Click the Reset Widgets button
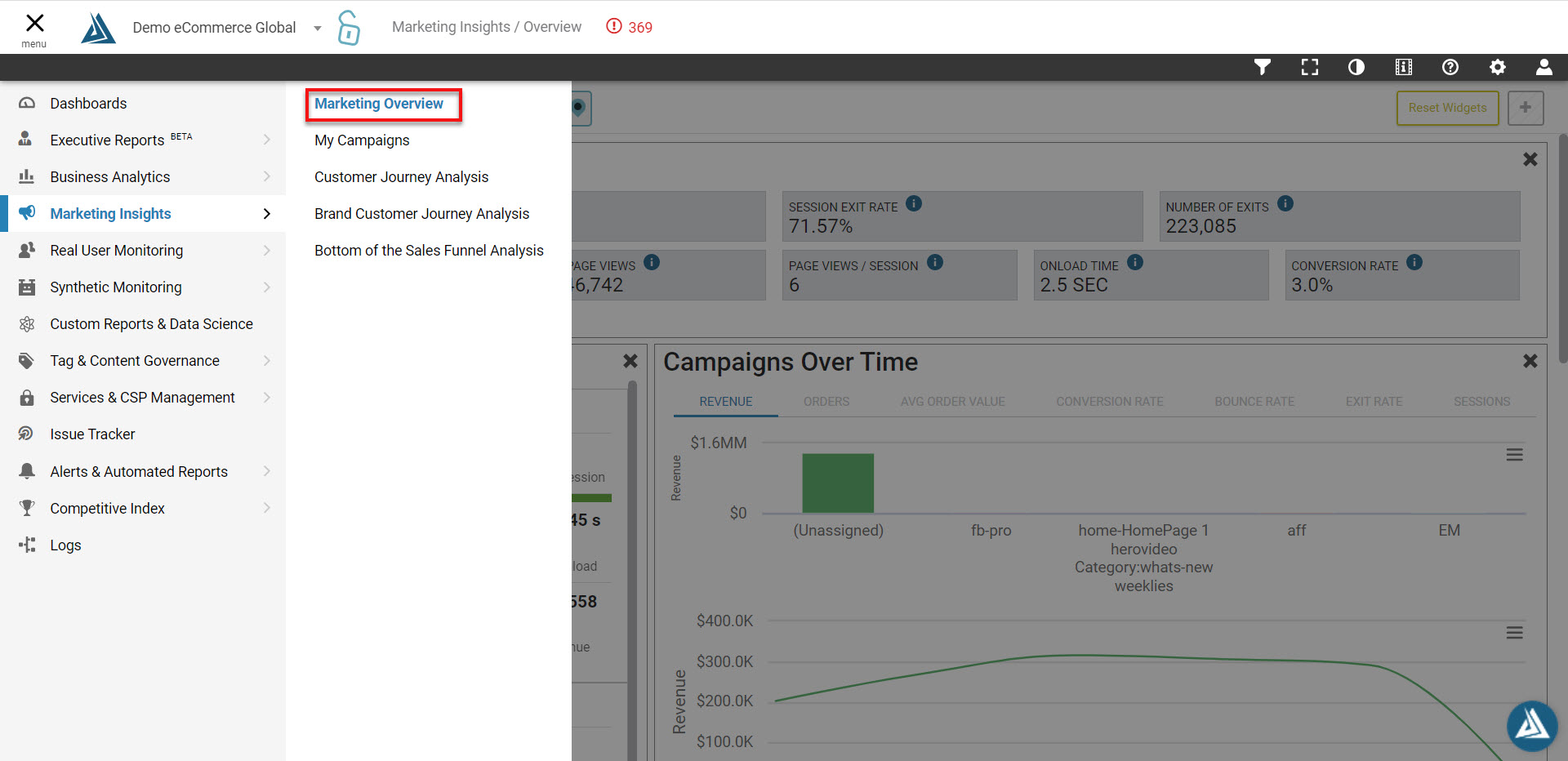The image size is (1568, 761). 1447,108
